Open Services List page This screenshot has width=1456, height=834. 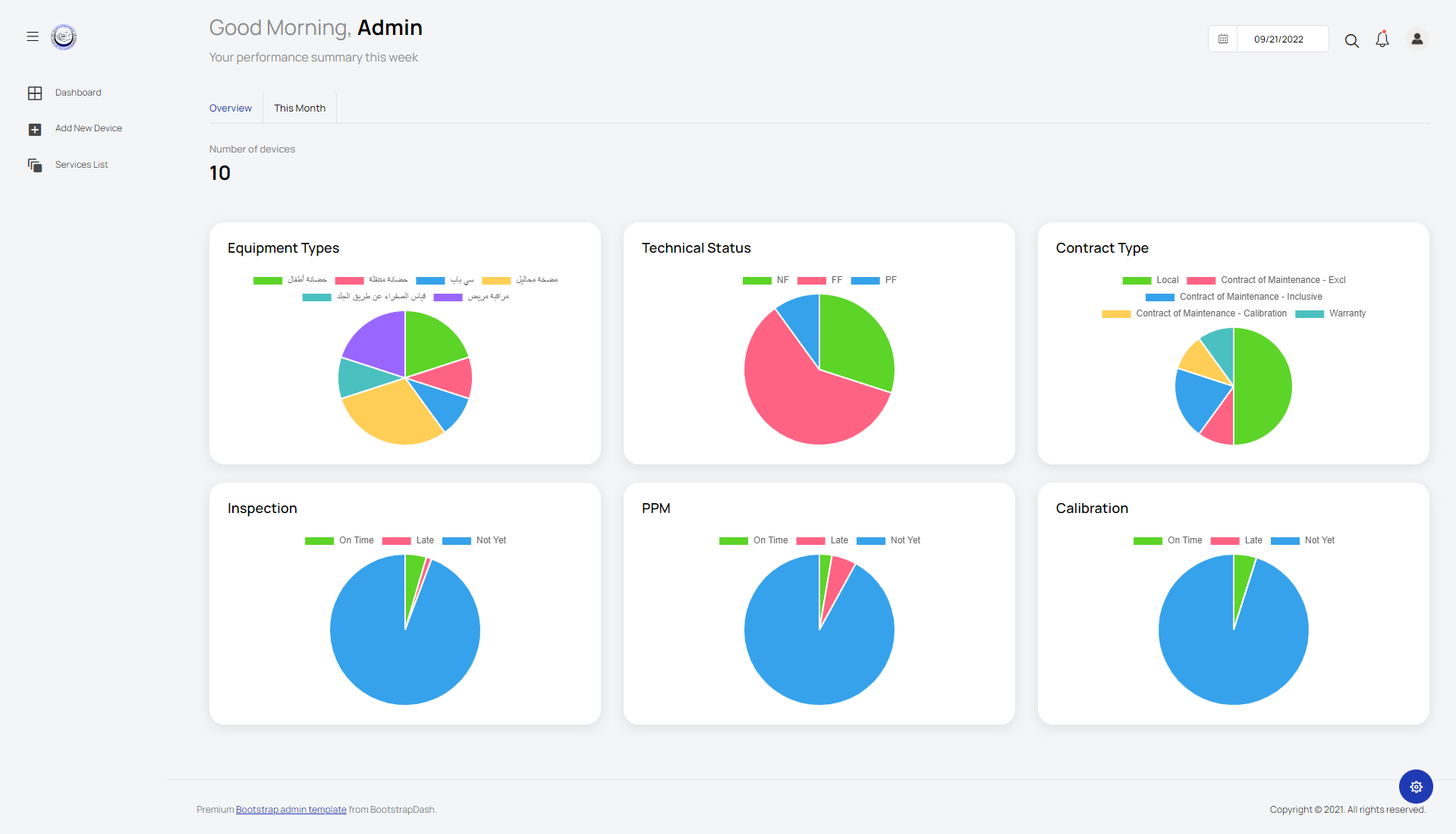pos(82,165)
